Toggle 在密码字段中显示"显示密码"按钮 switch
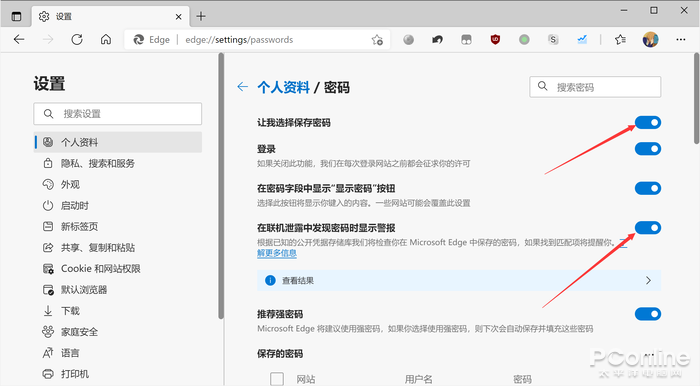Viewport: 700px width, 386px height. point(648,188)
